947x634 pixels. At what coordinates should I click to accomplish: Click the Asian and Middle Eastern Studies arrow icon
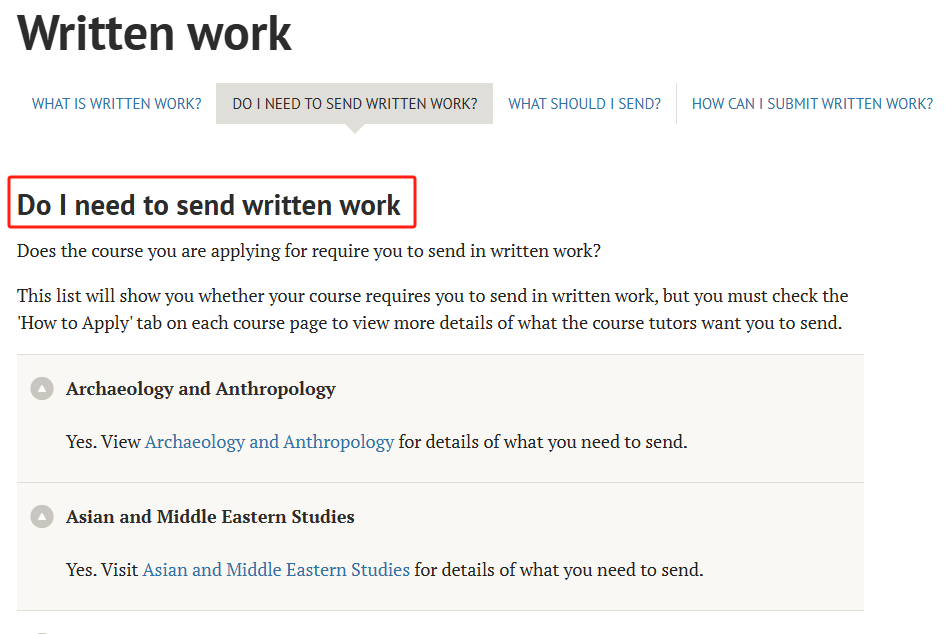point(42,517)
